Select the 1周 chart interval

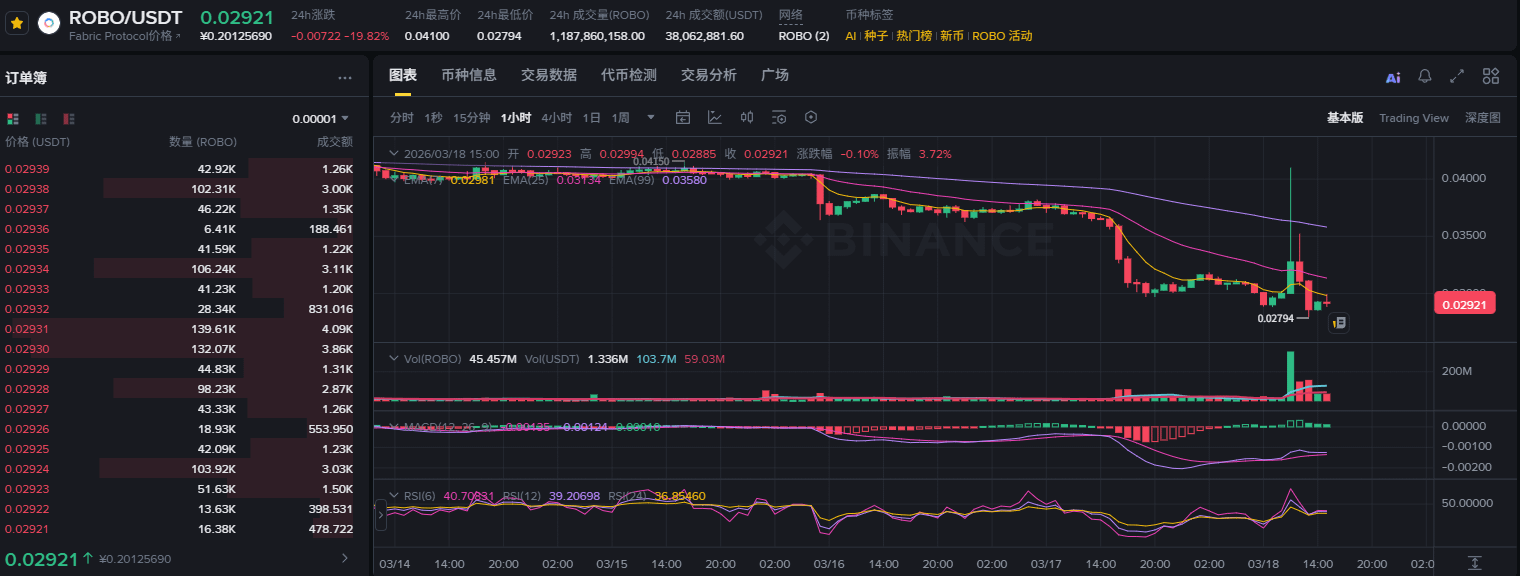pyautogui.click(x=621, y=118)
